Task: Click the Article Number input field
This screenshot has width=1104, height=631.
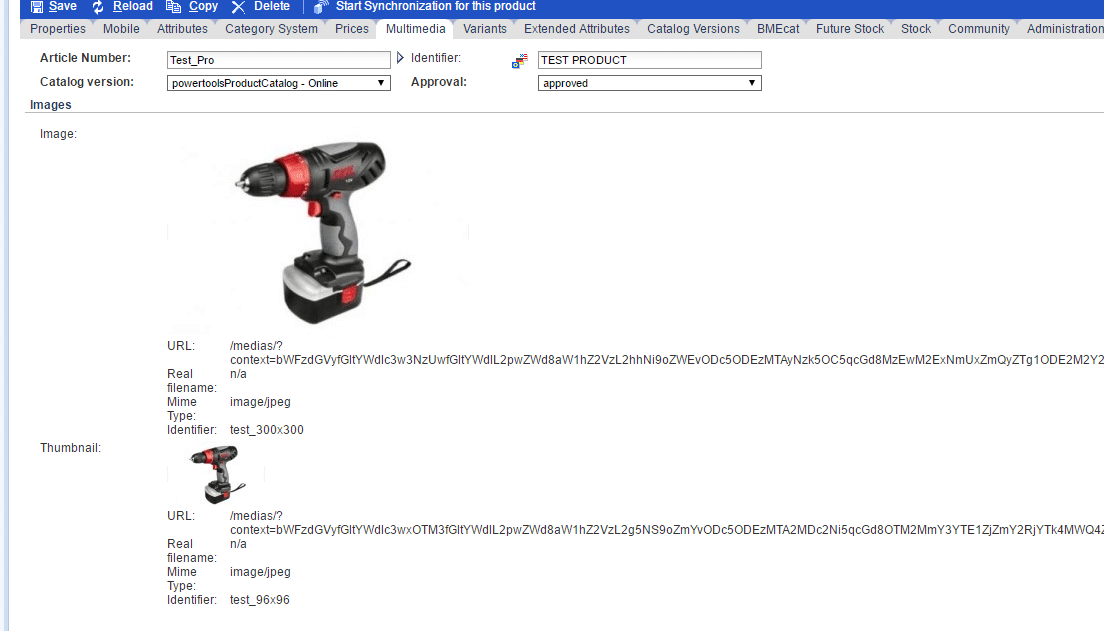Action: tap(279, 60)
